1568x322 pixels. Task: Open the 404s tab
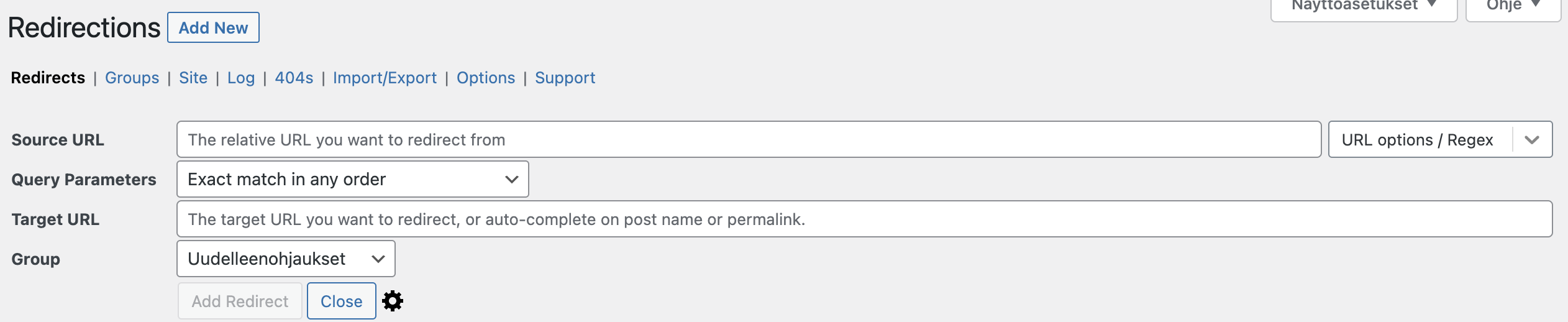(x=294, y=78)
